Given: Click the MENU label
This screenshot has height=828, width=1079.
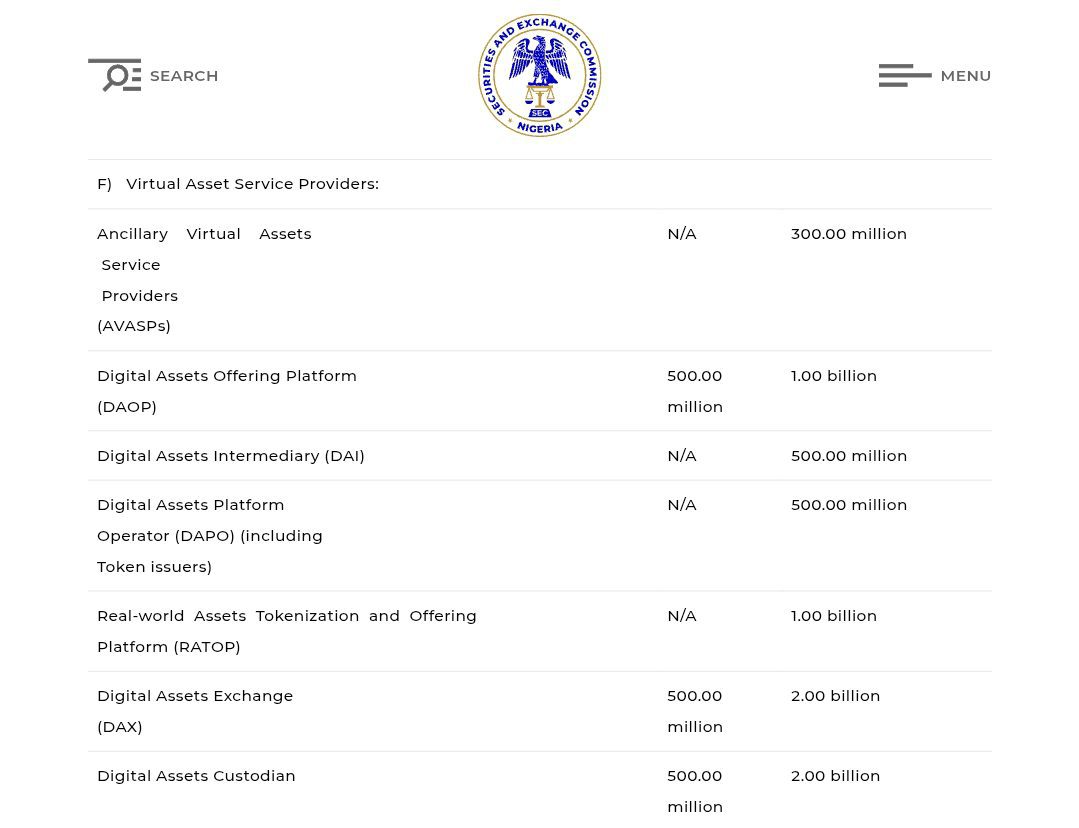Looking at the screenshot, I should pyautogui.click(x=965, y=76).
